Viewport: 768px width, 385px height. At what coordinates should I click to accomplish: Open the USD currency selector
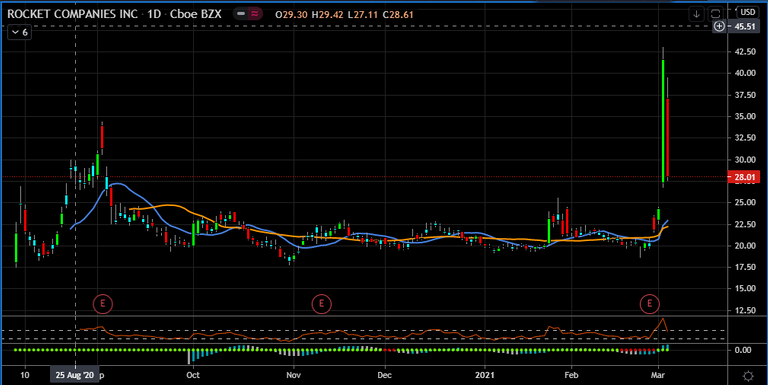point(747,12)
